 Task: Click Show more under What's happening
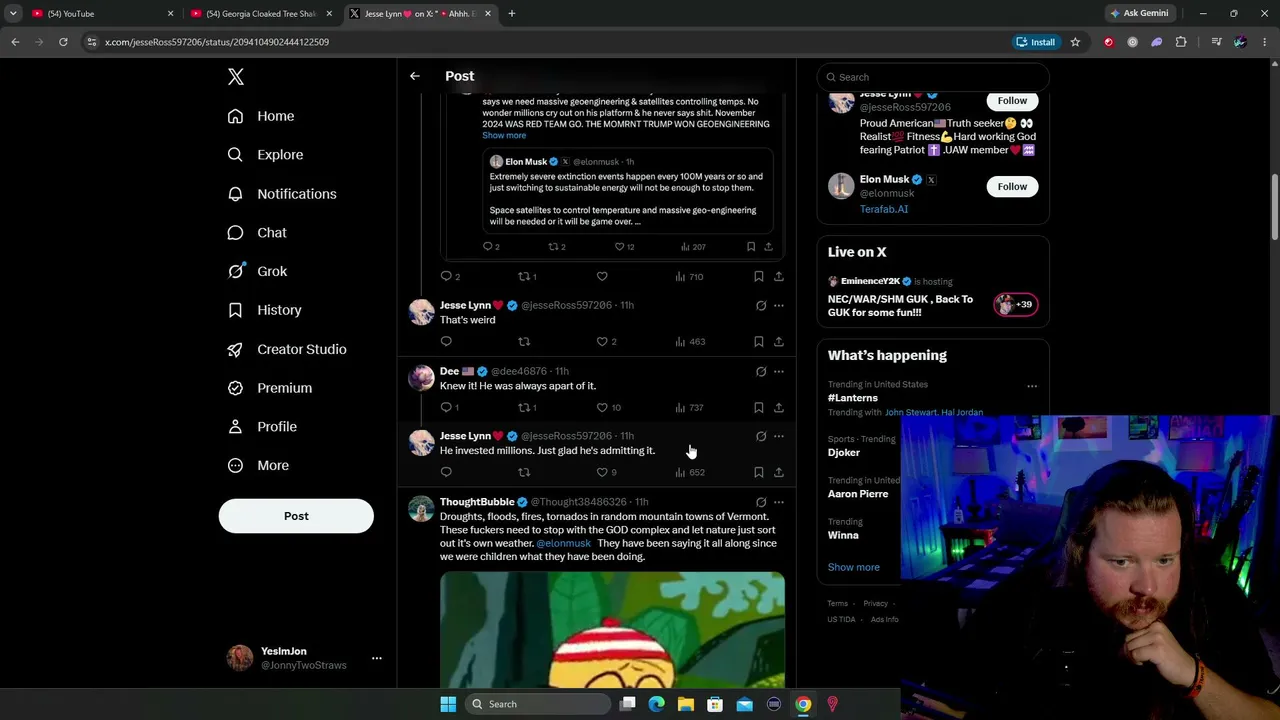[x=854, y=567]
